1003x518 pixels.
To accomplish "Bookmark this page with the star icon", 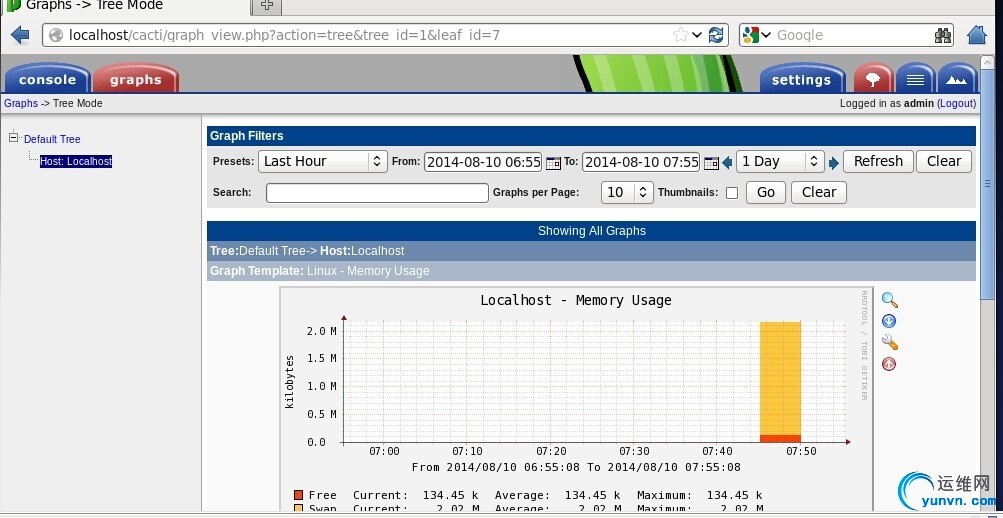I will (x=681, y=35).
